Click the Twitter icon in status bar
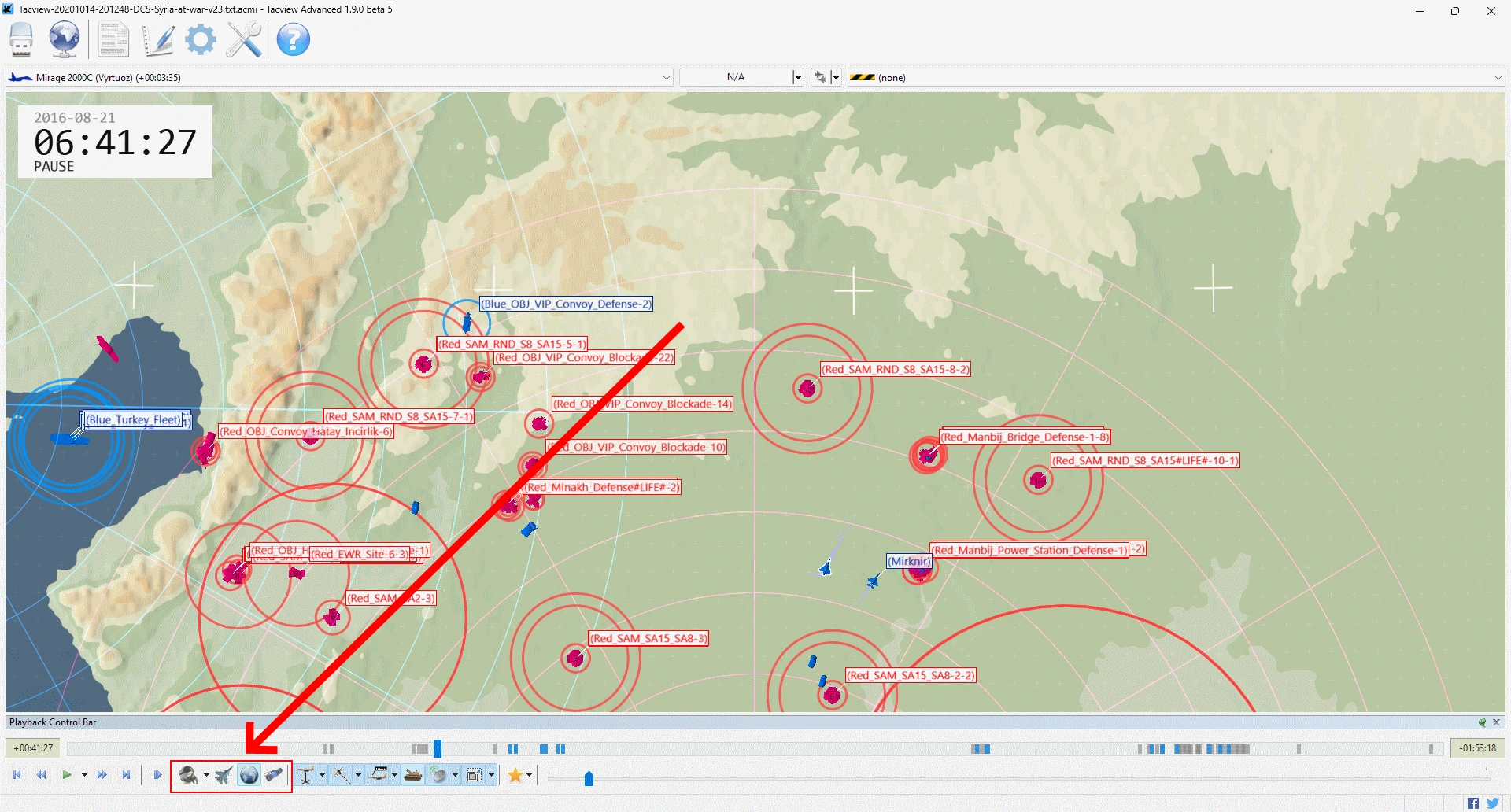The width and height of the screenshot is (1511, 812). (x=1493, y=803)
